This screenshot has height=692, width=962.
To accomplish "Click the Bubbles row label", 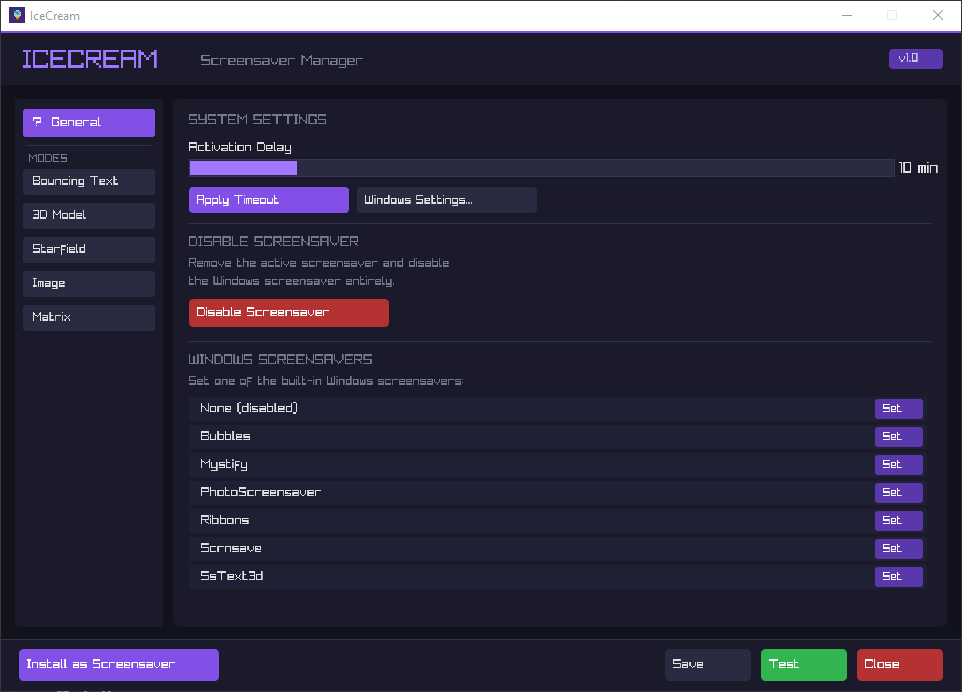I will pyautogui.click(x=225, y=436).
